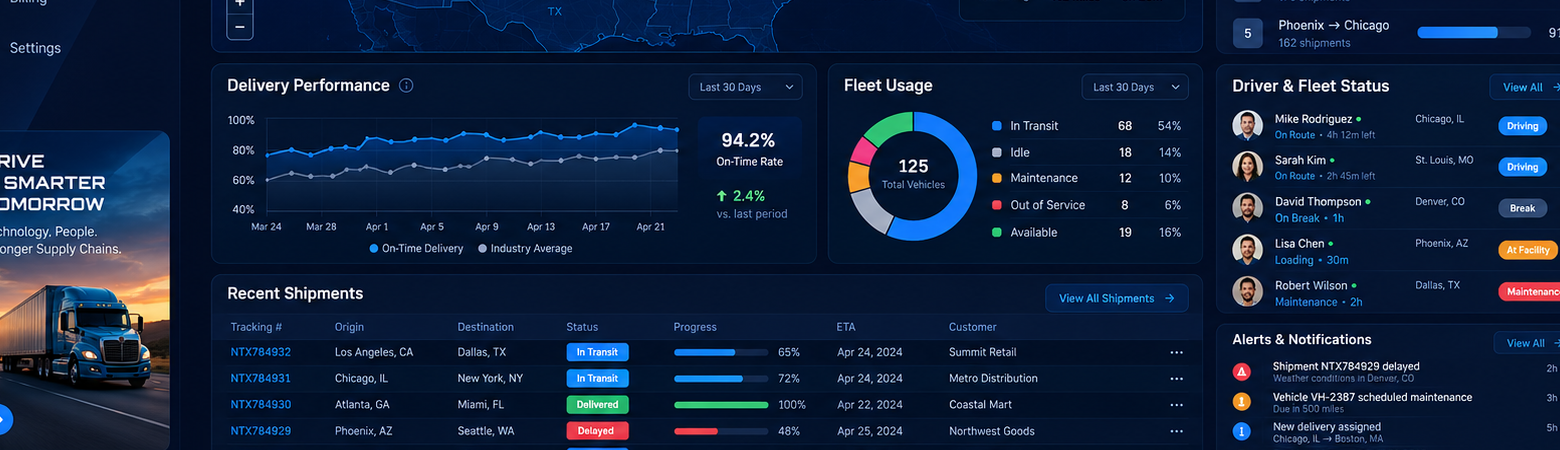
Task: Open tracking number NTX784929
Action: (x=261, y=431)
